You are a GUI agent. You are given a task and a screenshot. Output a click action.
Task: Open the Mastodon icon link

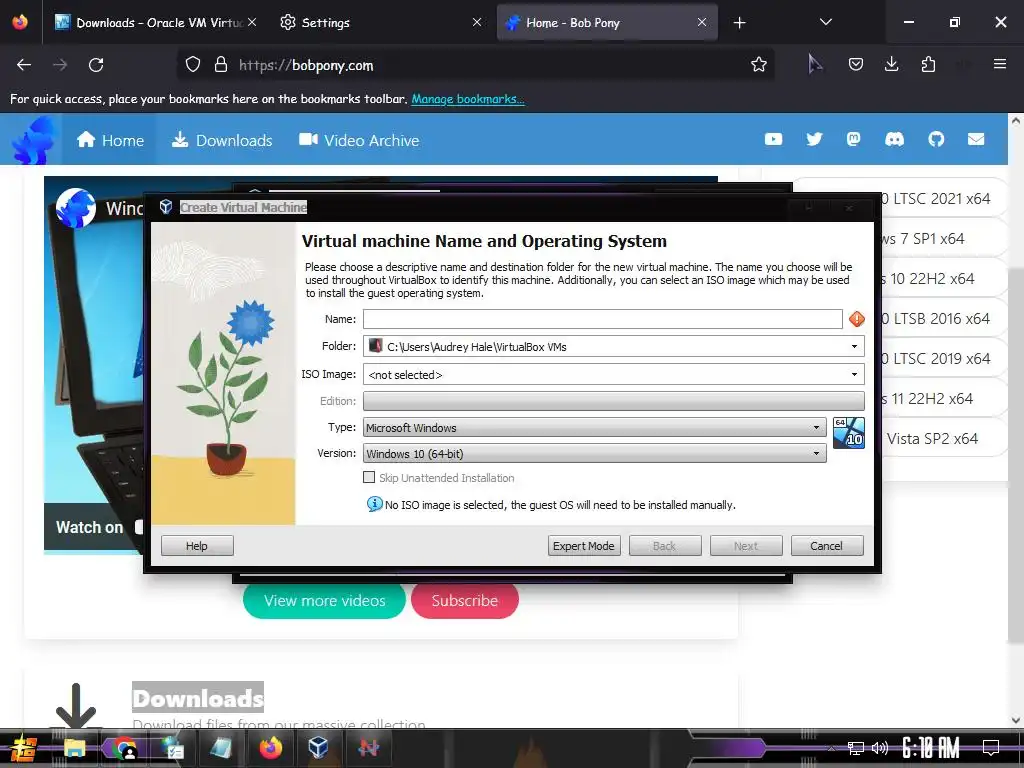(x=854, y=139)
